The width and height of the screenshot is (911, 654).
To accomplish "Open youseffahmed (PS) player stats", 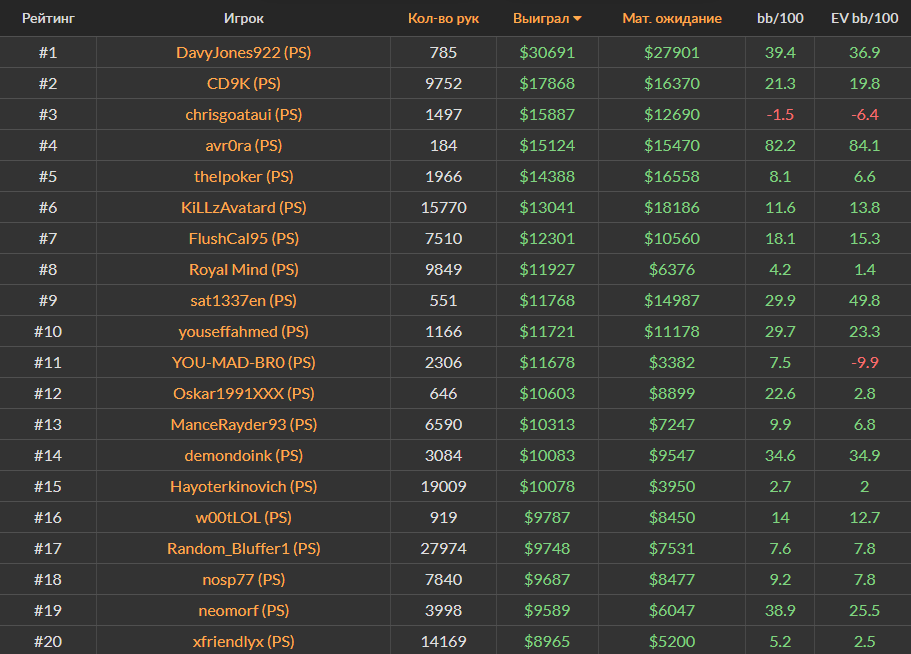I will (x=243, y=332).
